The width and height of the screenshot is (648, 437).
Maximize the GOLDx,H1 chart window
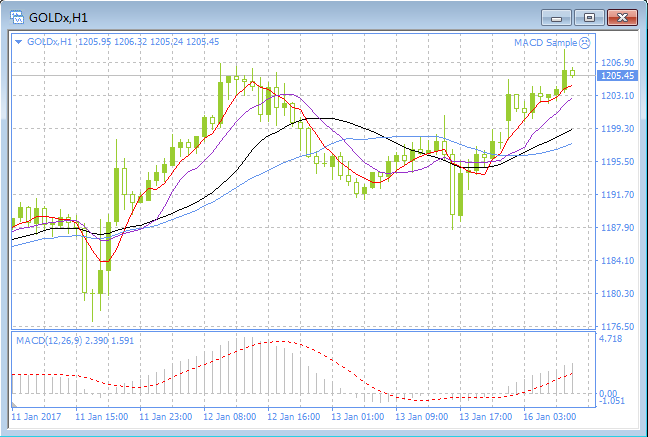[x=589, y=18]
